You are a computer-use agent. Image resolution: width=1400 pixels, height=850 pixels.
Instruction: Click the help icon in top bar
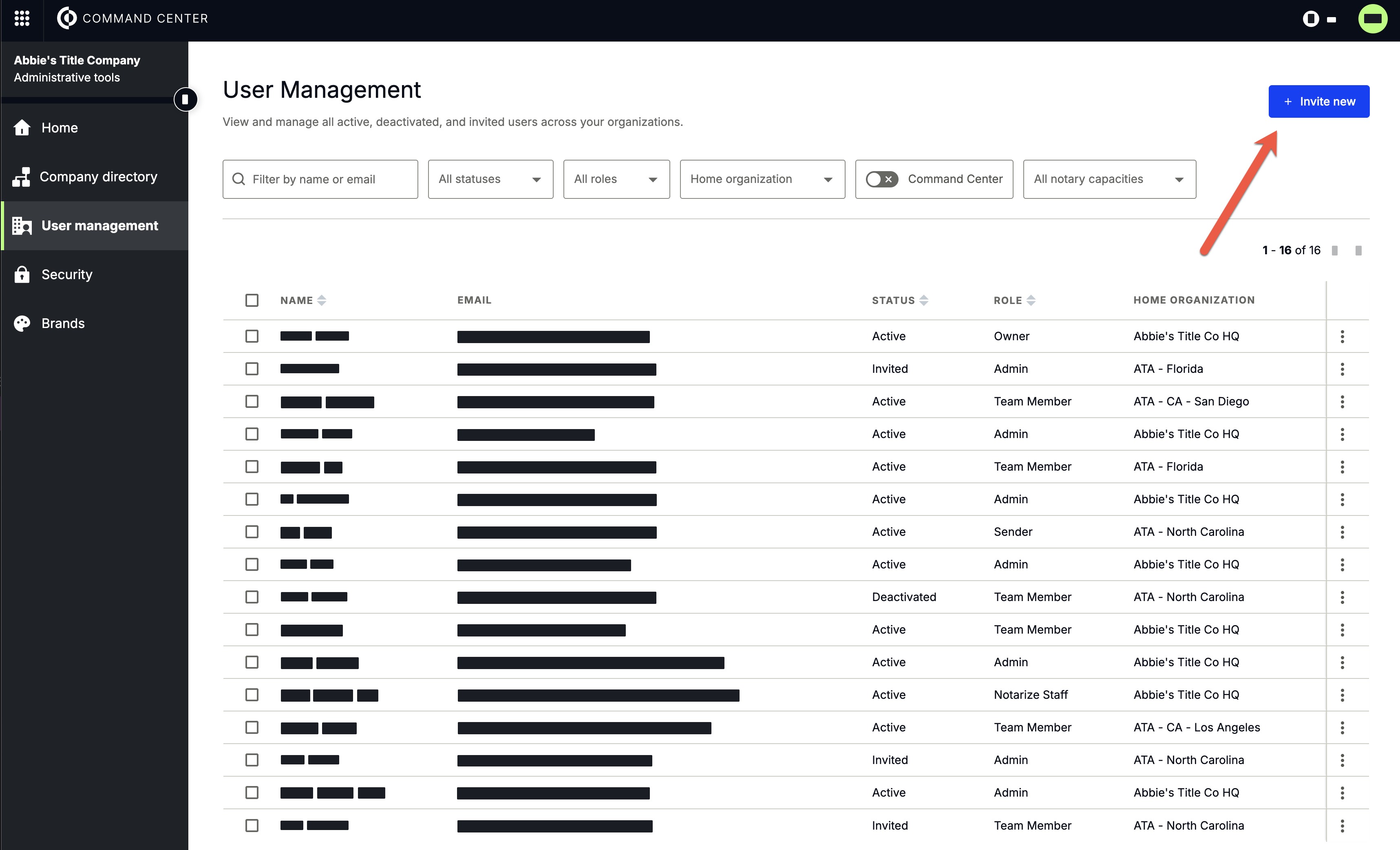[x=1311, y=19]
